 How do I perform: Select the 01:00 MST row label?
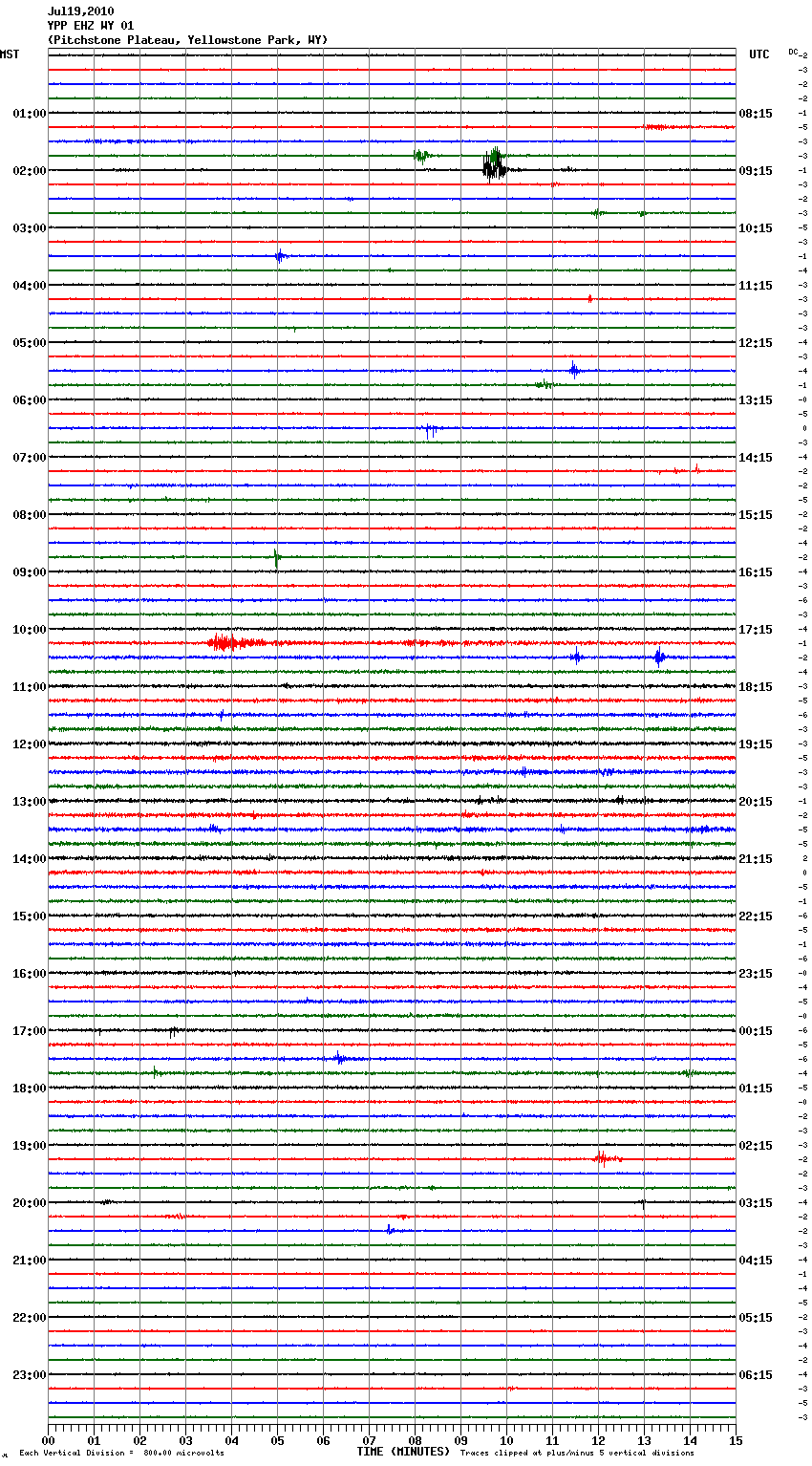[x=29, y=114]
